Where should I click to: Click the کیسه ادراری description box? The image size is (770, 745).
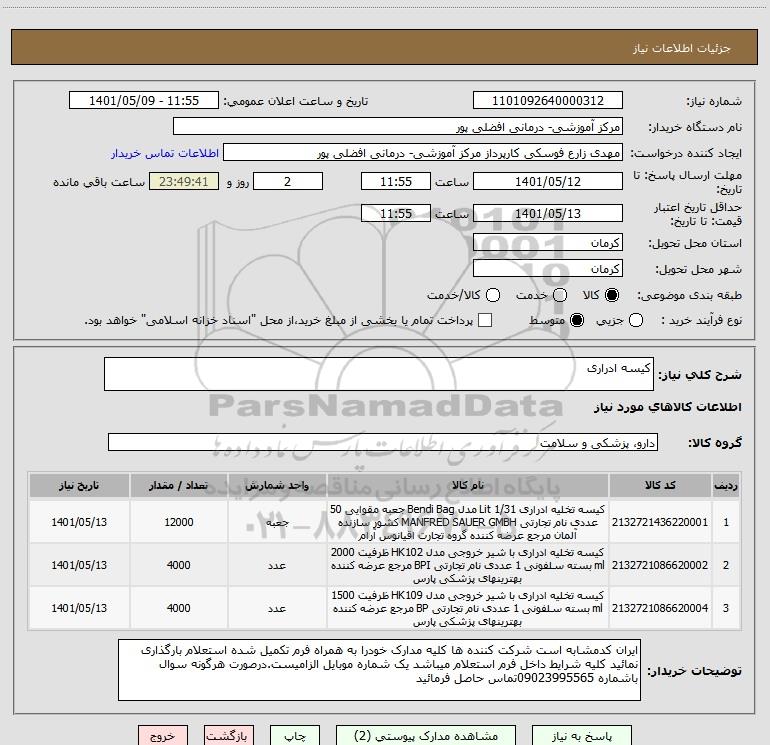[x=379, y=374]
